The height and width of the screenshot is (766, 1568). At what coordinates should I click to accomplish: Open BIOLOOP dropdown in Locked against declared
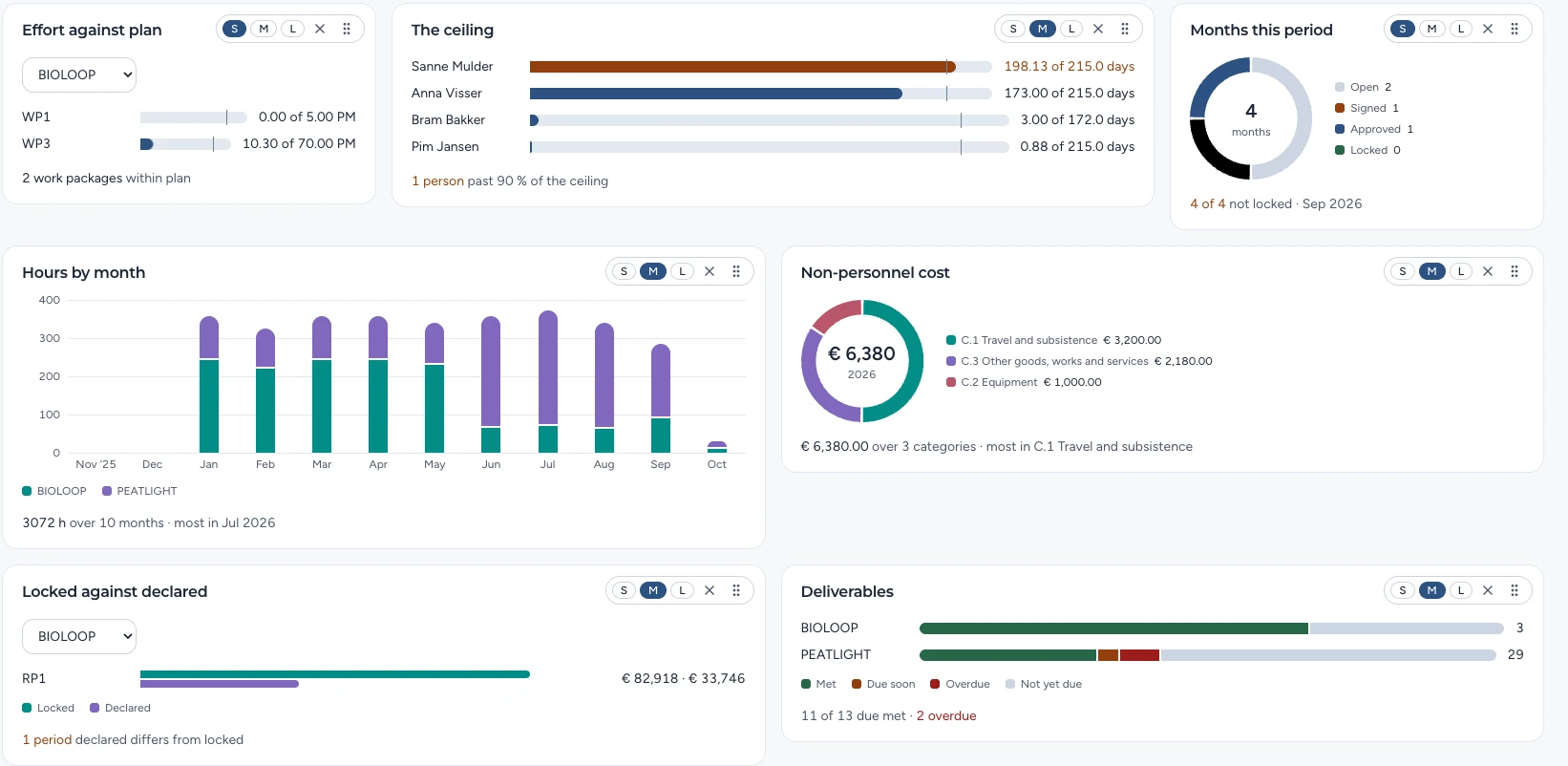point(79,636)
